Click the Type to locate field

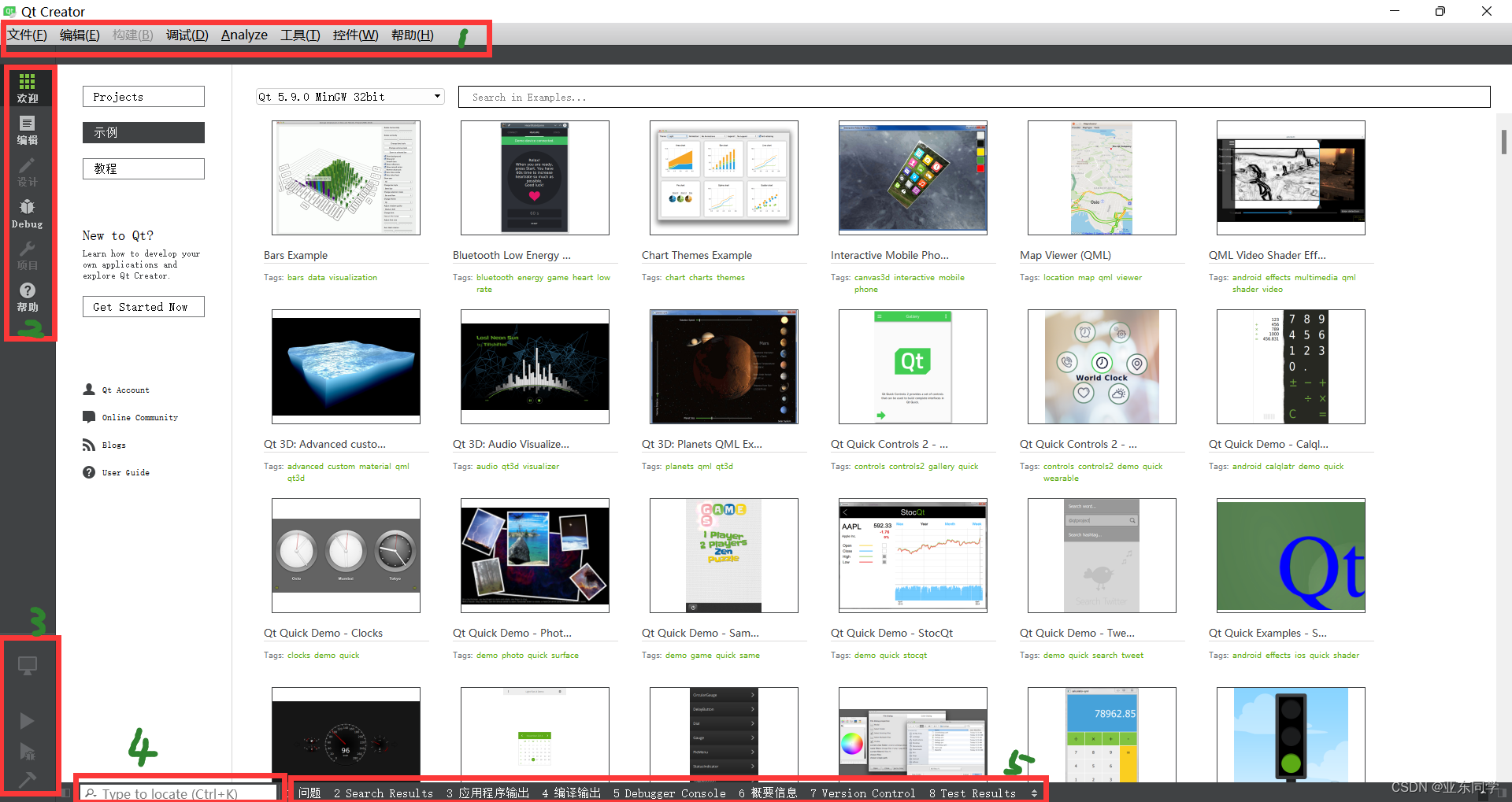180,793
